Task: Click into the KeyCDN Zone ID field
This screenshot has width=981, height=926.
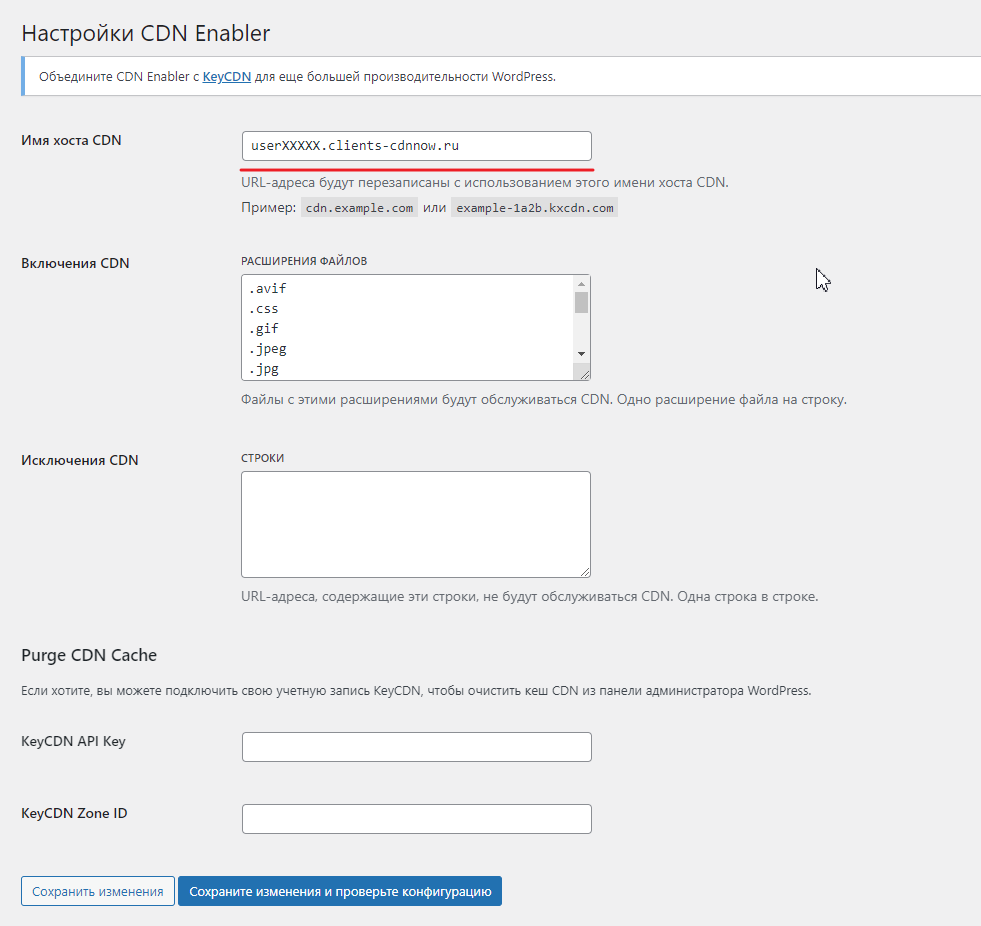Action: [416, 819]
